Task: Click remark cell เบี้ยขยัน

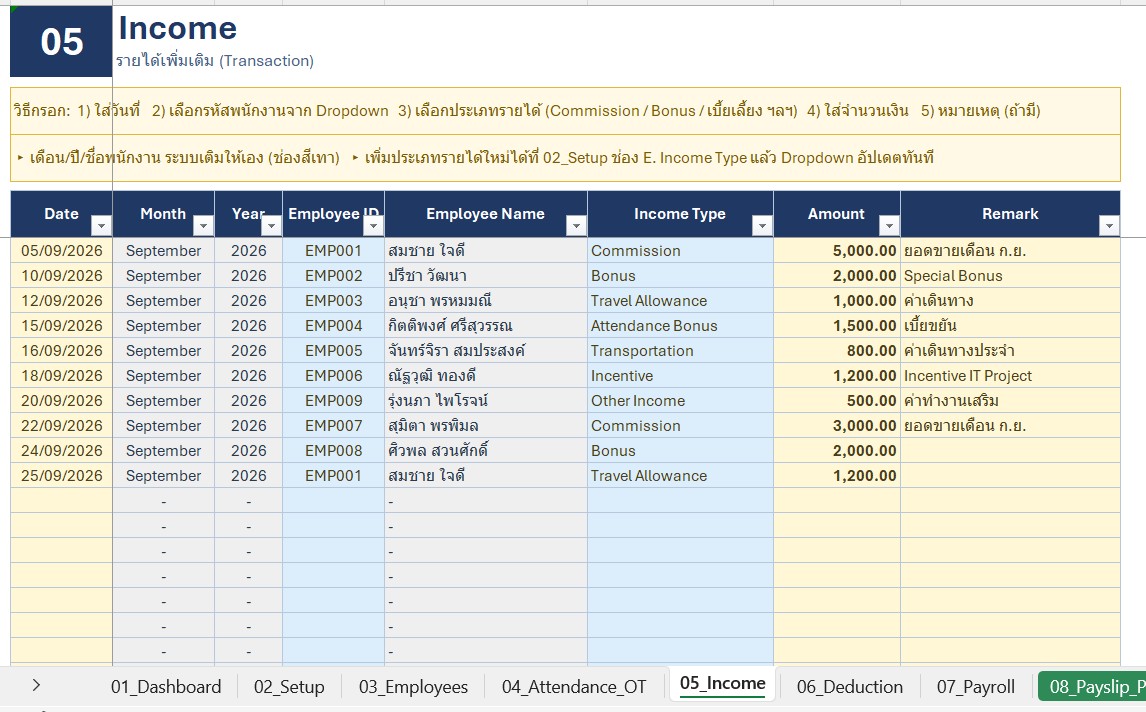Action: [1011, 325]
